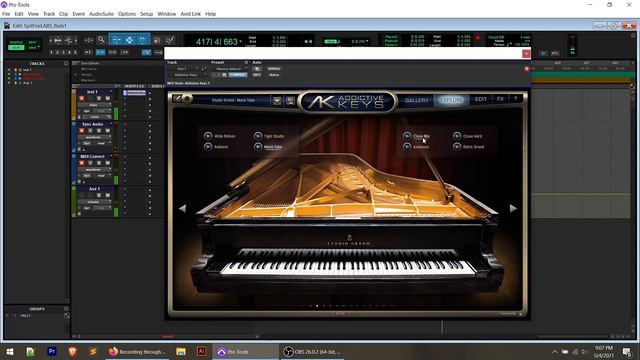
Task: Open the help question mark in Addictive Keys
Action: [516, 99]
